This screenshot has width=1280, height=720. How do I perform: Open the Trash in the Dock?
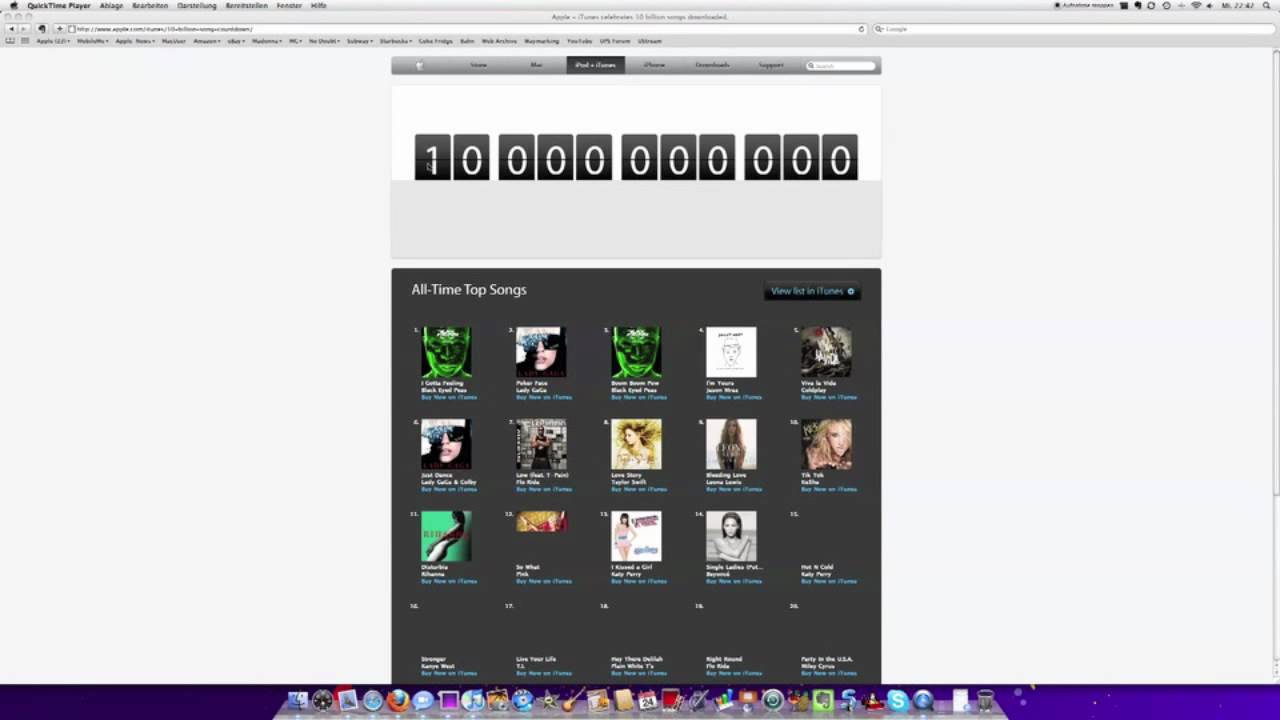(984, 701)
